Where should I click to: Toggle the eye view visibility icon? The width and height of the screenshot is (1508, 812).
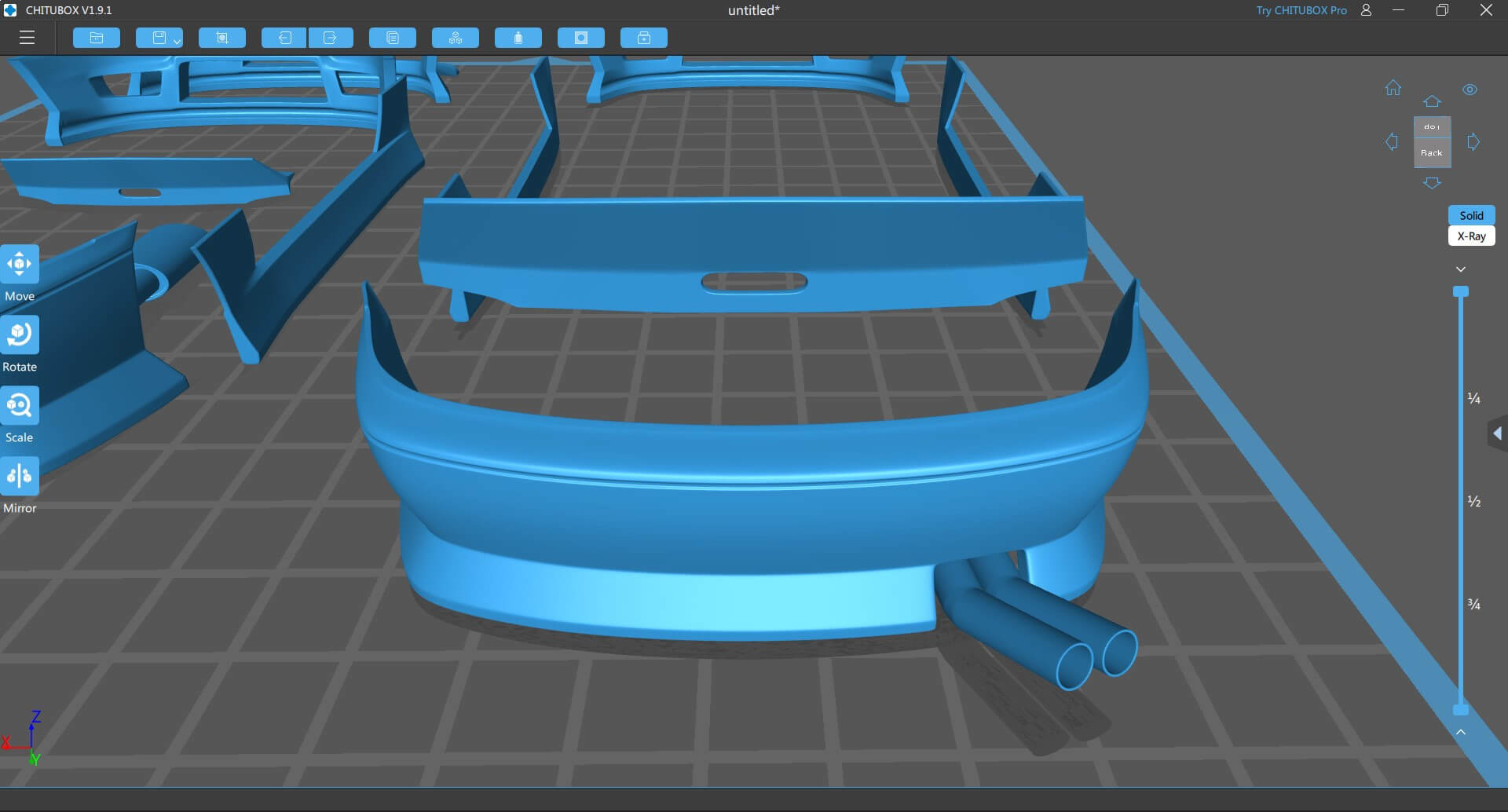pos(1470,90)
